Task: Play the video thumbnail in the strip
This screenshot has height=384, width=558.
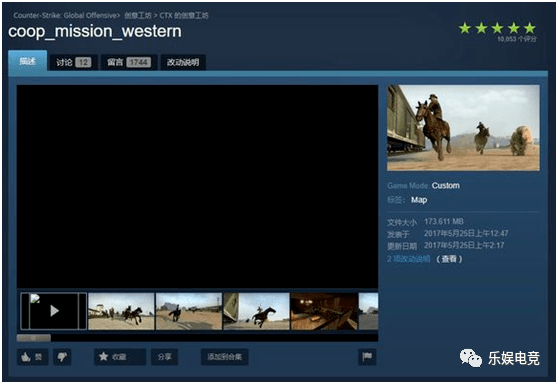Action: click(x=54, y=311)
